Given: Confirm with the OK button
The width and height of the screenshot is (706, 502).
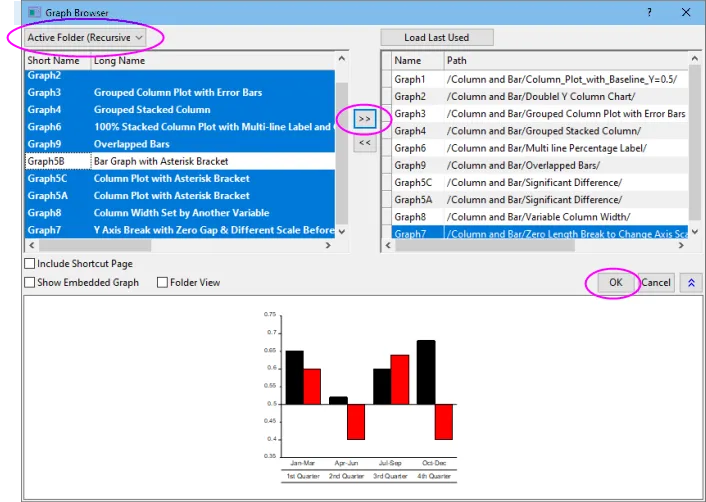Looking at the screenshot, I should click(x=615, y=282).
